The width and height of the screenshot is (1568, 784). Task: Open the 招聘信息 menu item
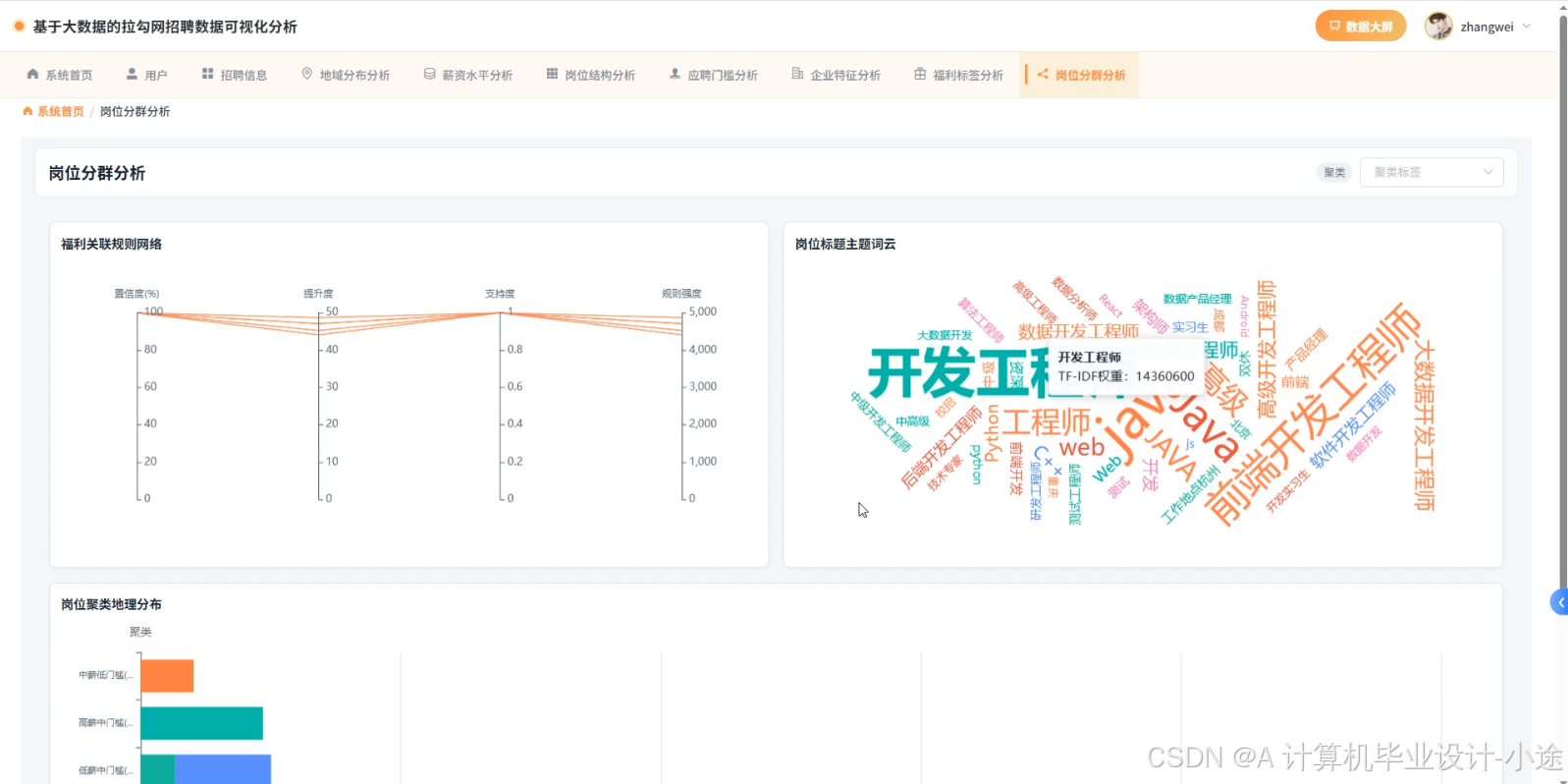[234, 75]
